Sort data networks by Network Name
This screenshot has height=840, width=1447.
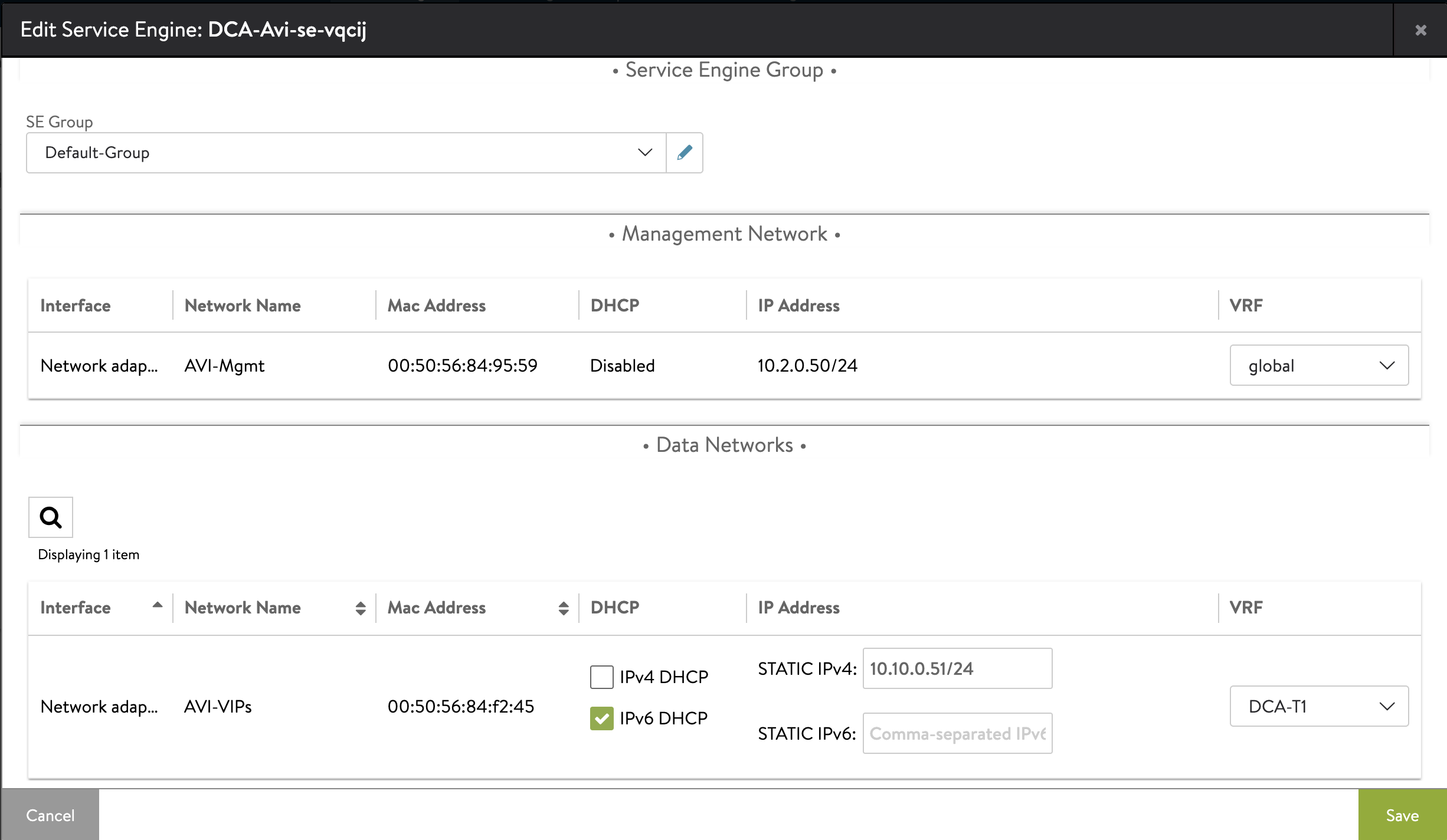[360, 608]
